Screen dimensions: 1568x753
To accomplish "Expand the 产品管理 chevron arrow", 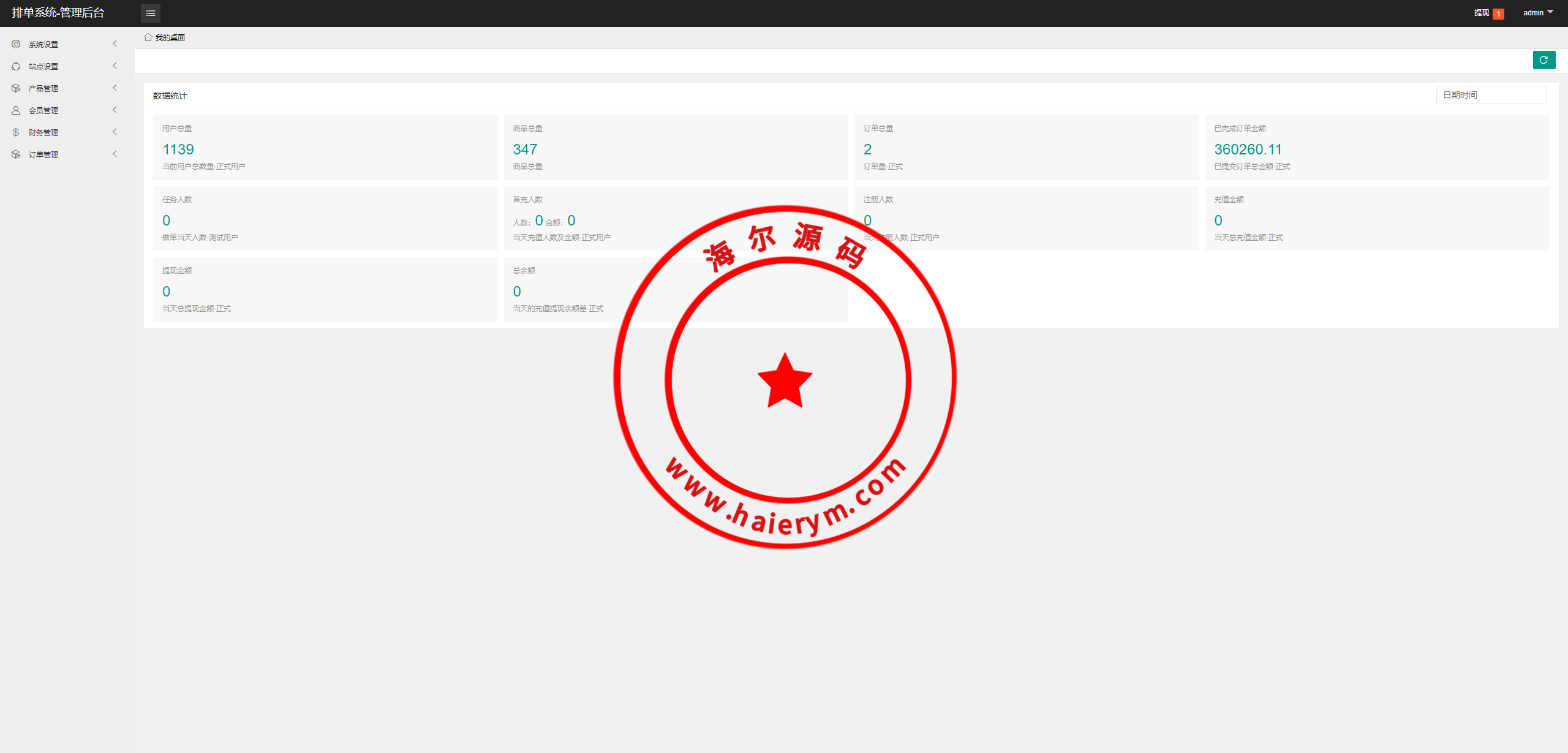I will tap(115, 88).
